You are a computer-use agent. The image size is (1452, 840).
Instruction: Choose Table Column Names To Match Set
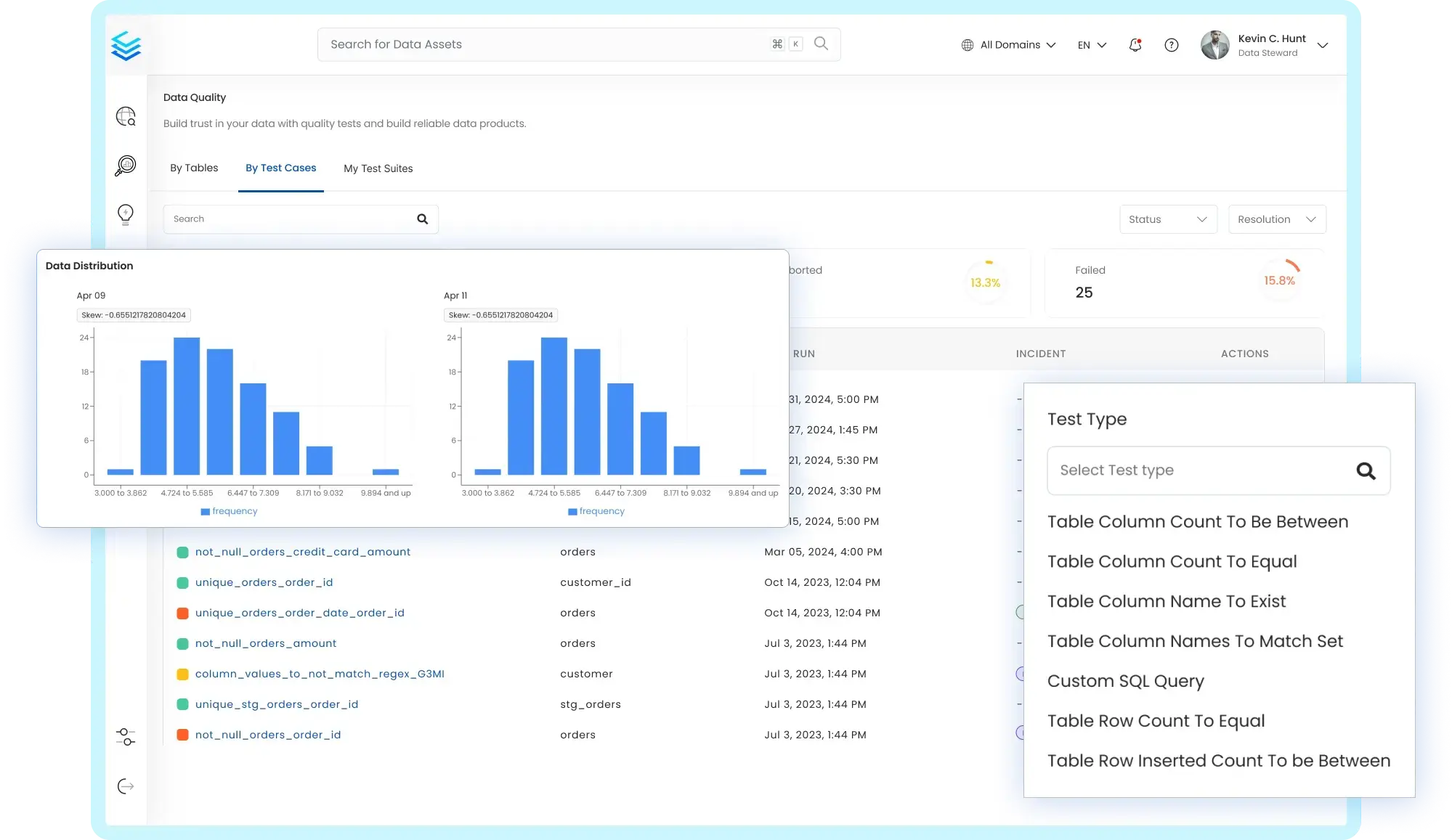tap(1195, 641)
